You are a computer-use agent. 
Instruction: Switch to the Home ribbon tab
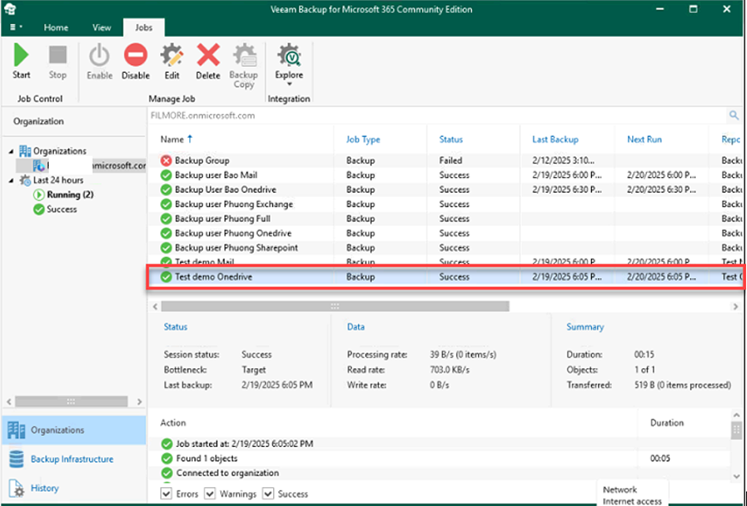pos(56,28)
